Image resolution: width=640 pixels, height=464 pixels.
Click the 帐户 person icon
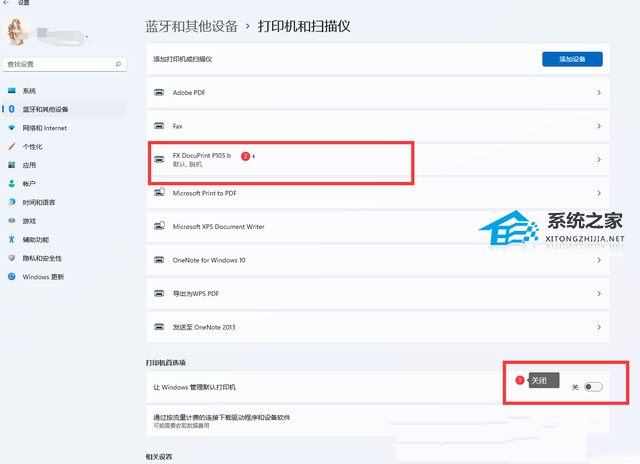coord(12,184)
